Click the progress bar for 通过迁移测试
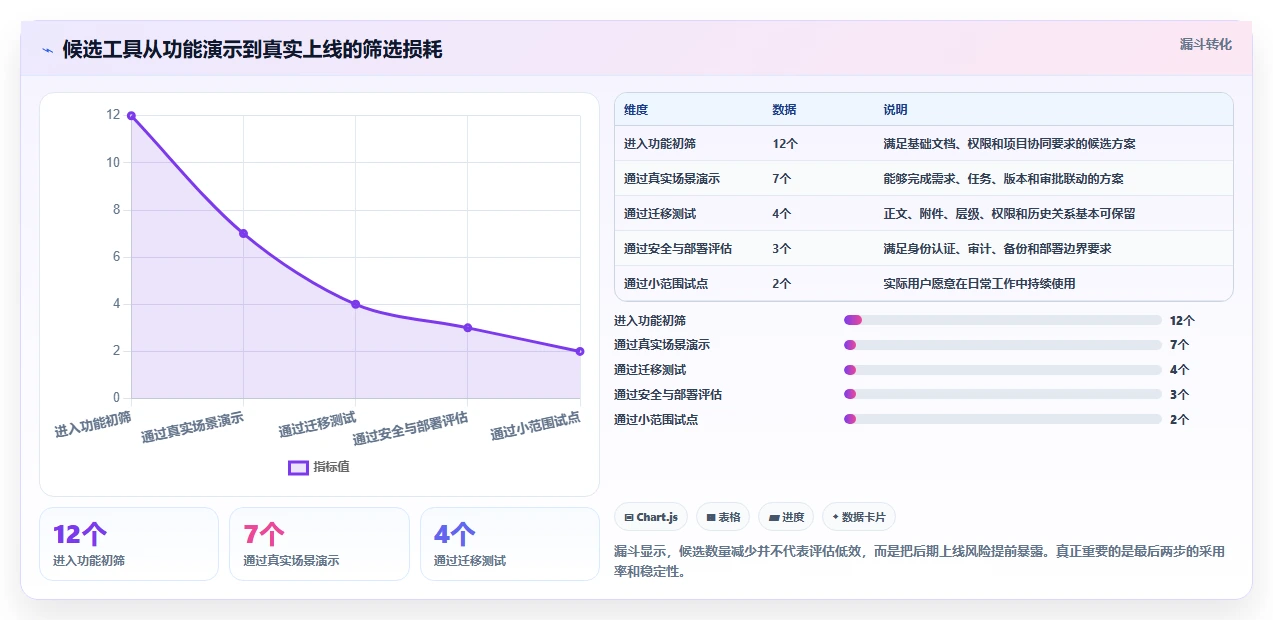 point(1003,370)
